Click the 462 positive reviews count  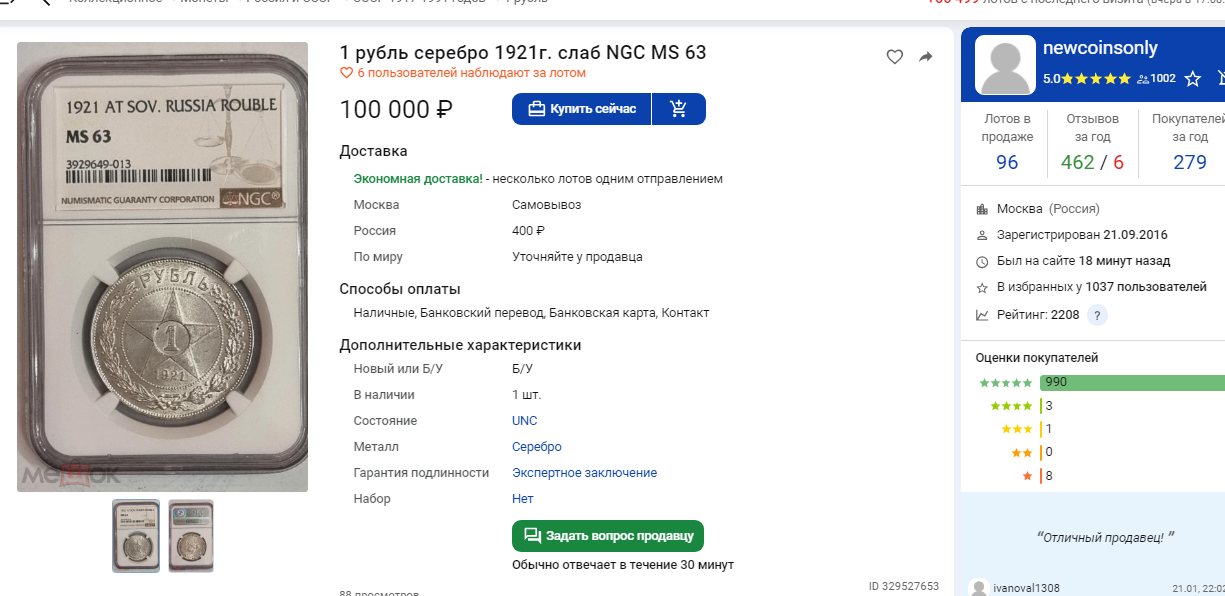pyautogui.click(x=1077, y=162)
